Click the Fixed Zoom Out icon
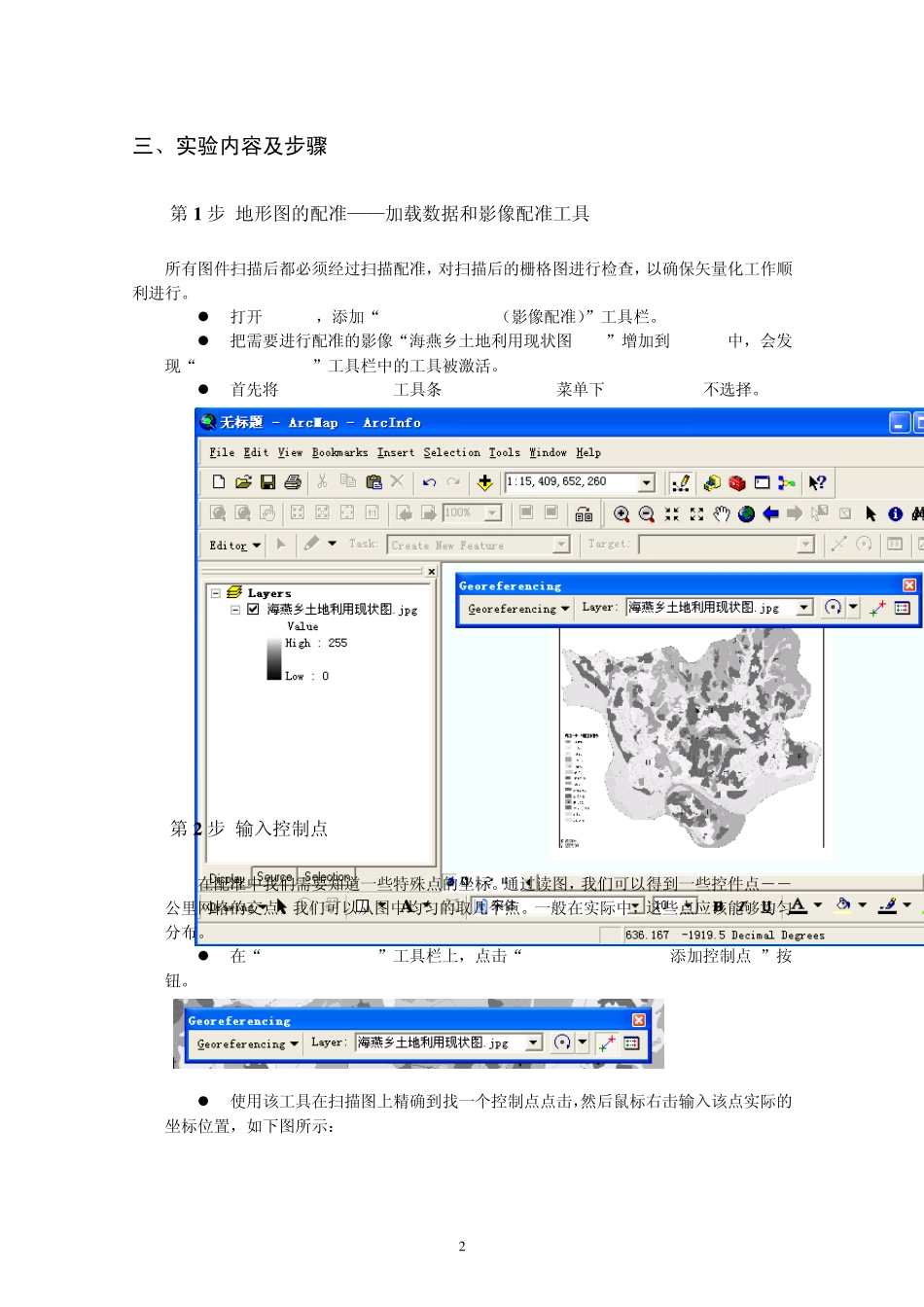 click(696, 513)
